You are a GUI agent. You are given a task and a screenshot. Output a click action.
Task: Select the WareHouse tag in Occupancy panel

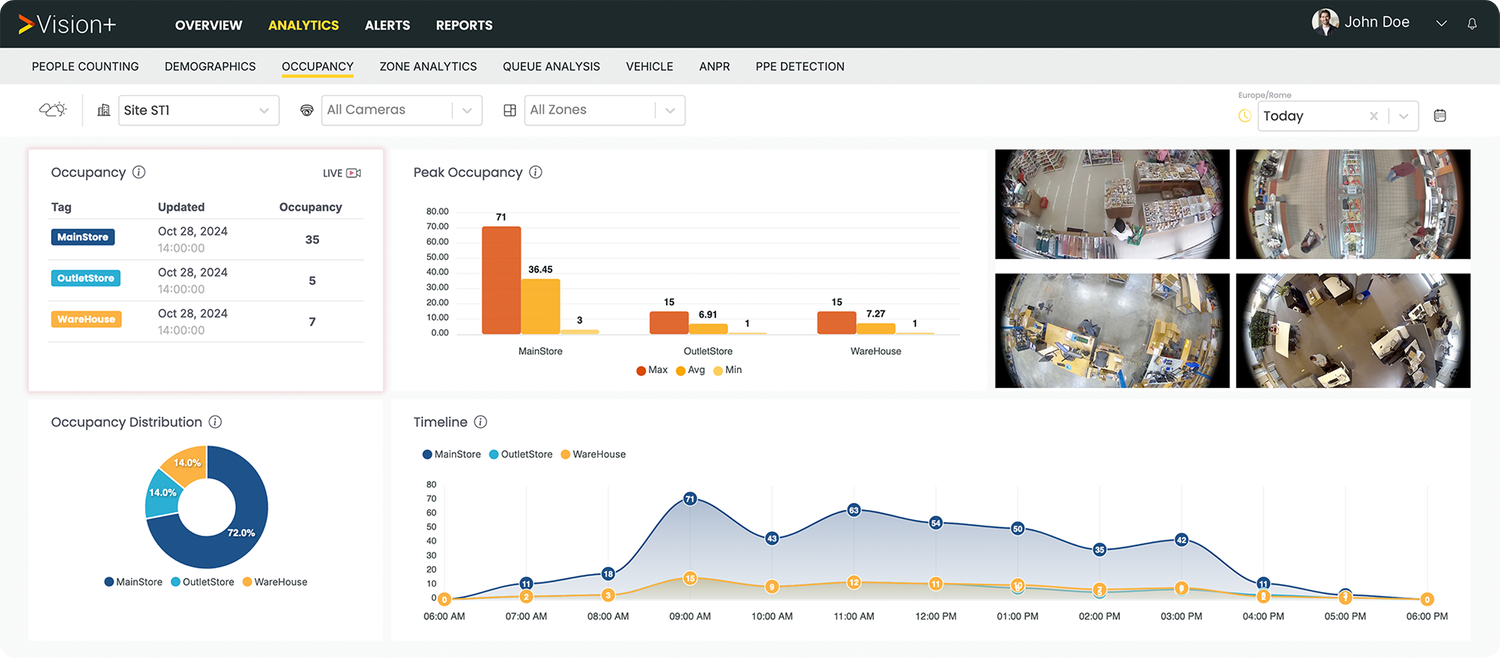pyautogui.click(x=85, y=319)
